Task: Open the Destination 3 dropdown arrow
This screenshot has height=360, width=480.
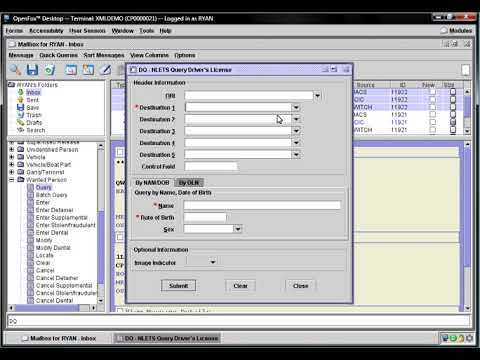Action: [x=296, y=131]
